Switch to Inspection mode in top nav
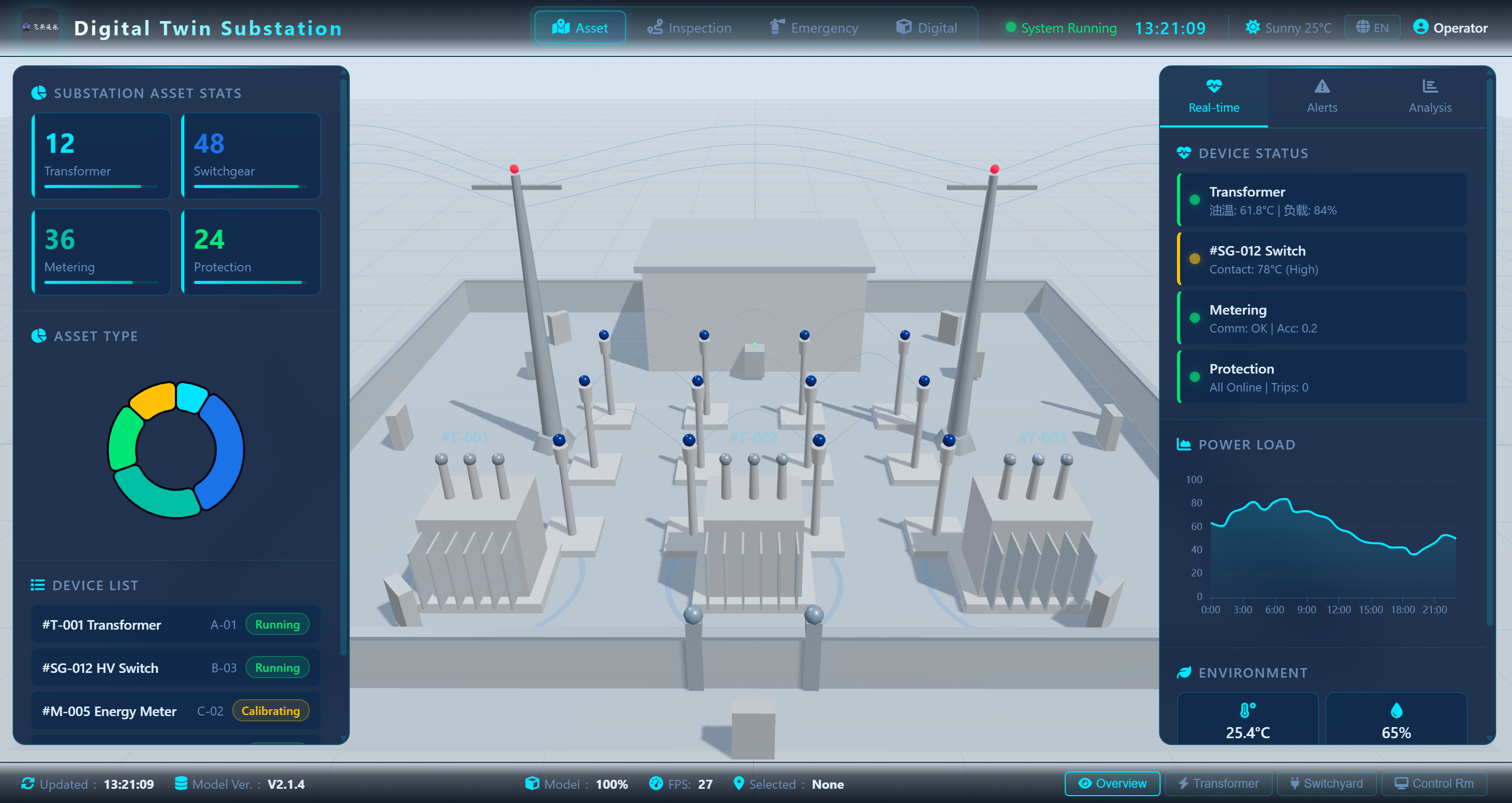 coord(689,27)
